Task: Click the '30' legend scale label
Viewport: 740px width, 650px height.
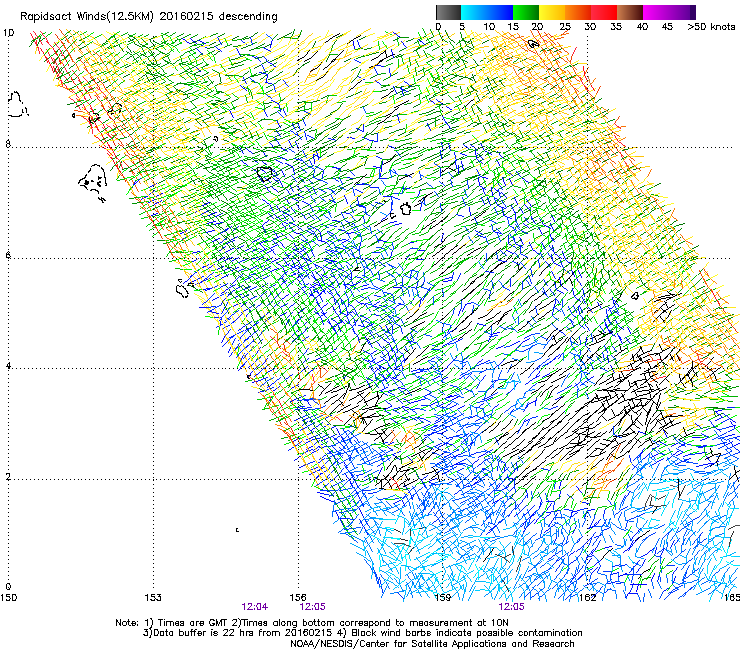Action: [590, 27]
